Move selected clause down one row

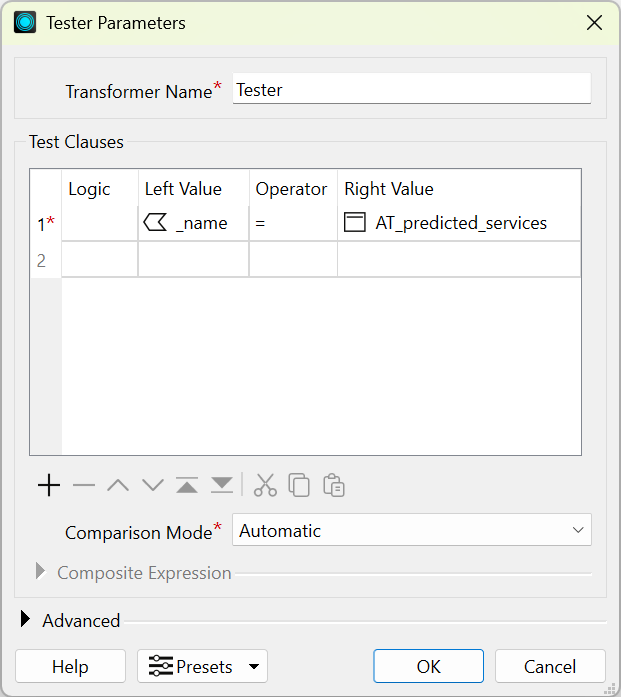(153, 485)
